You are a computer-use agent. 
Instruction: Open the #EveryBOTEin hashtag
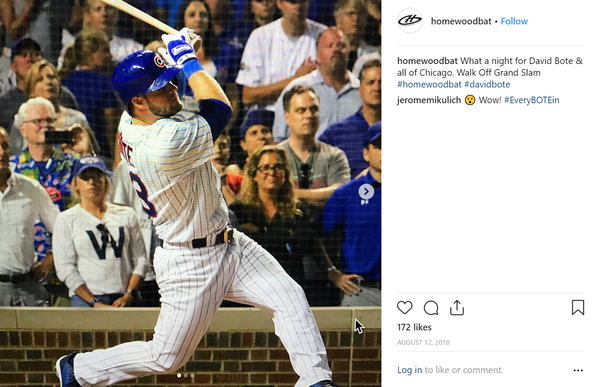532,100
